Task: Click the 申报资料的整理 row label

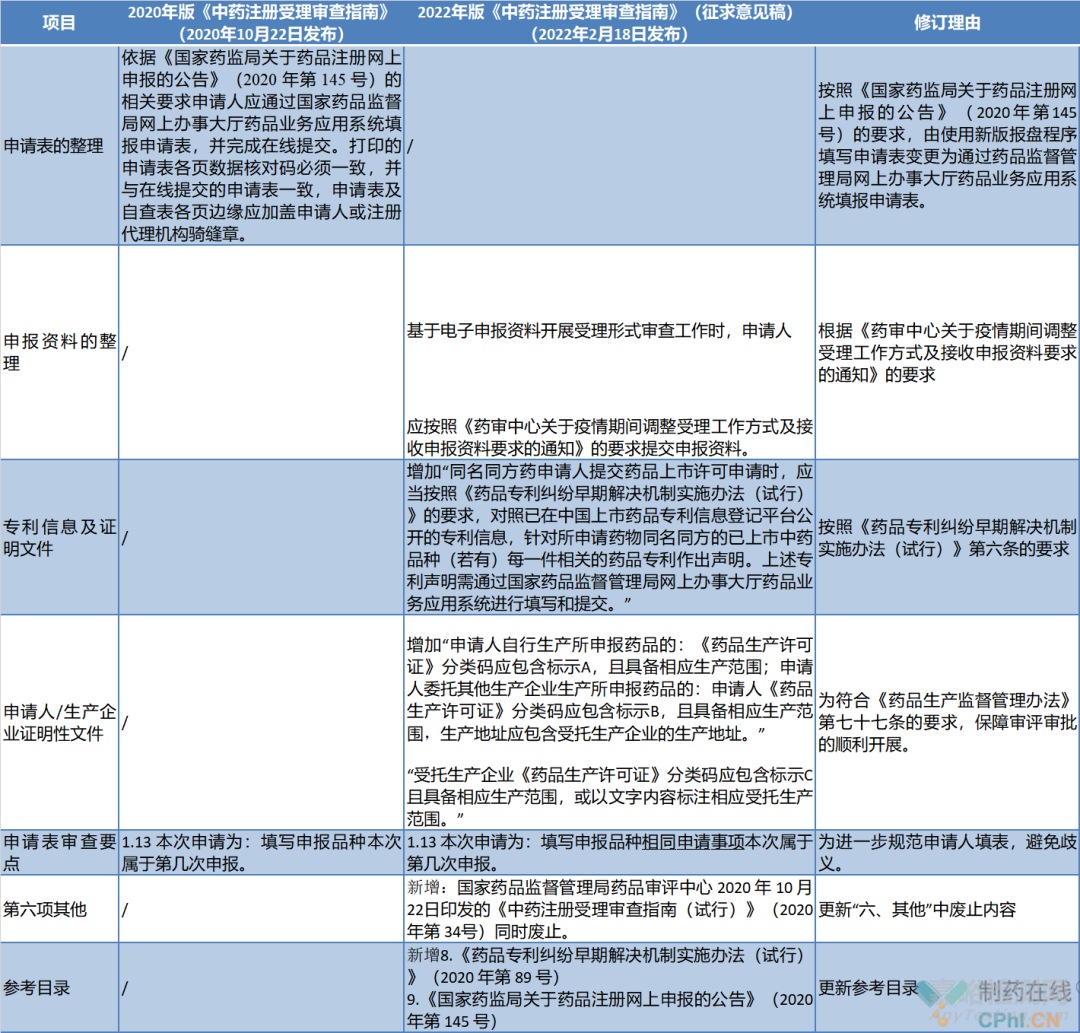Action: click(x=59, y=350)
